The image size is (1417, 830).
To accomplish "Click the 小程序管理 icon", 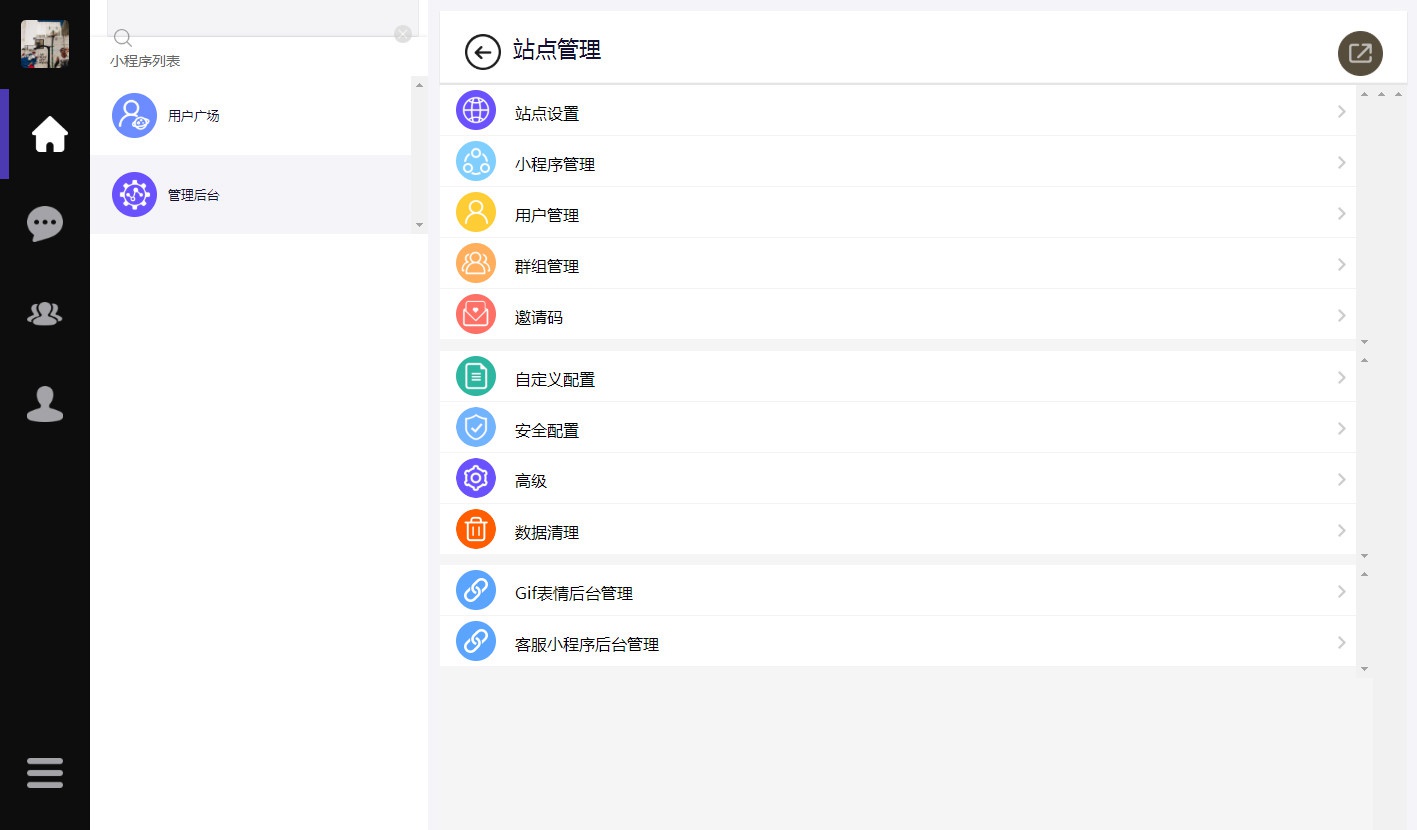I will 476,161.
